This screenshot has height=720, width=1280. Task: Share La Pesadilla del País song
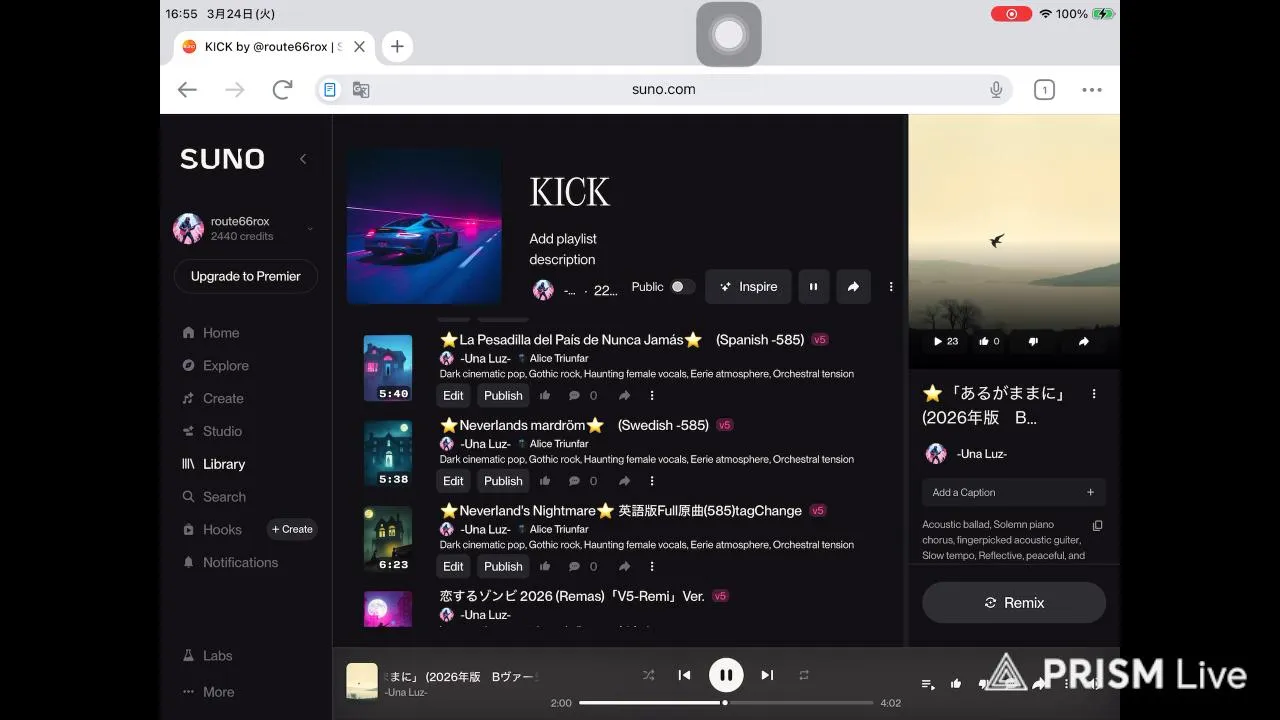click(624, 396)
